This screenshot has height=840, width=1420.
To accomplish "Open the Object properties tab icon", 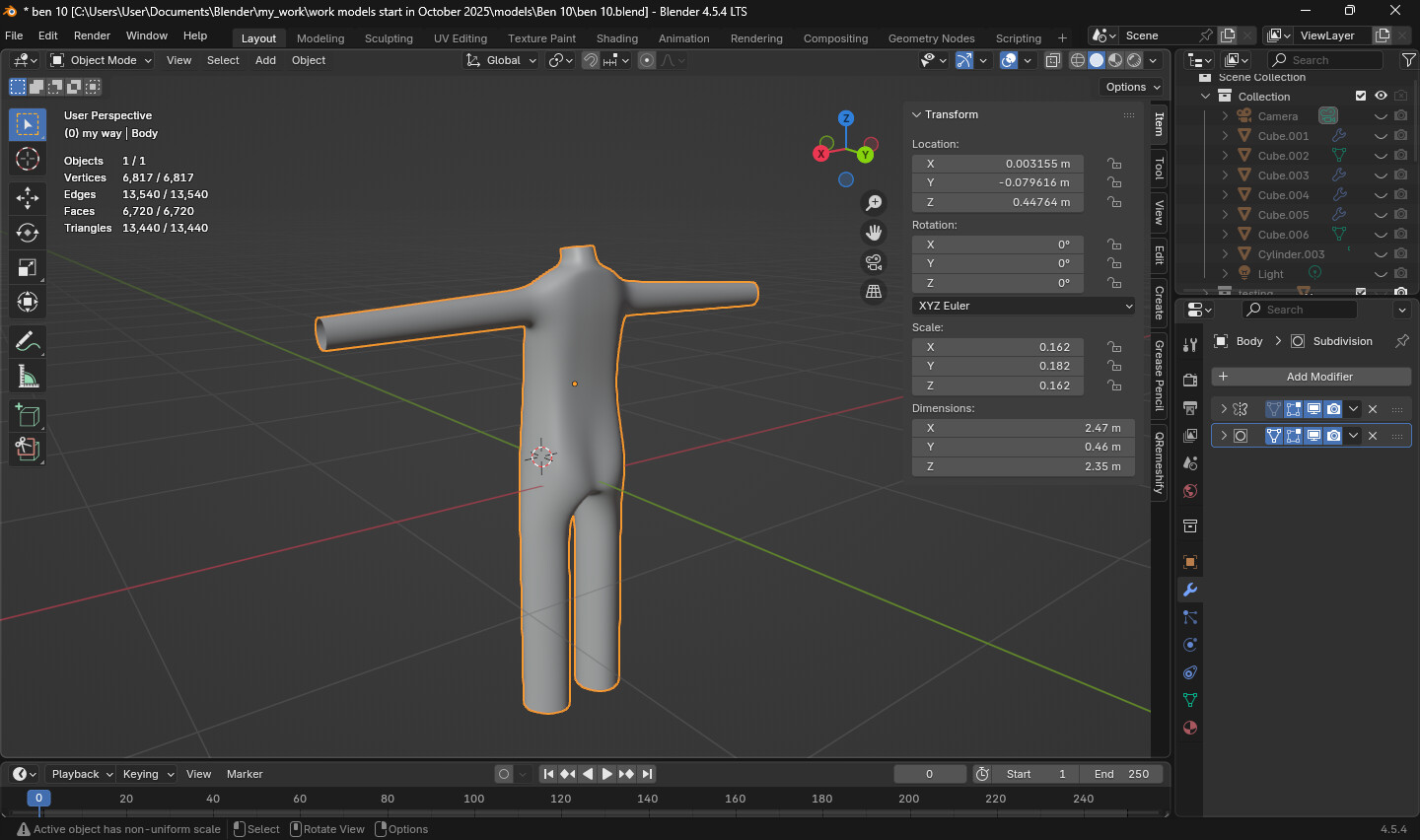I will click(x=1190, y=562).
